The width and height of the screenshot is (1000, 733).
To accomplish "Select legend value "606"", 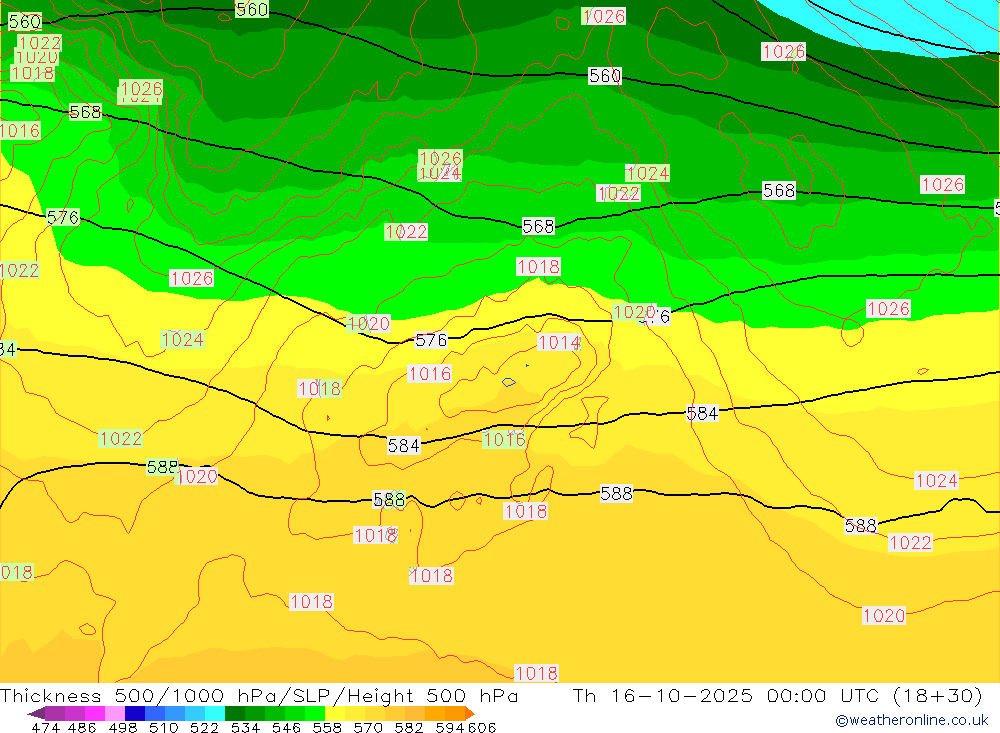I will click(x=482, y=727).
